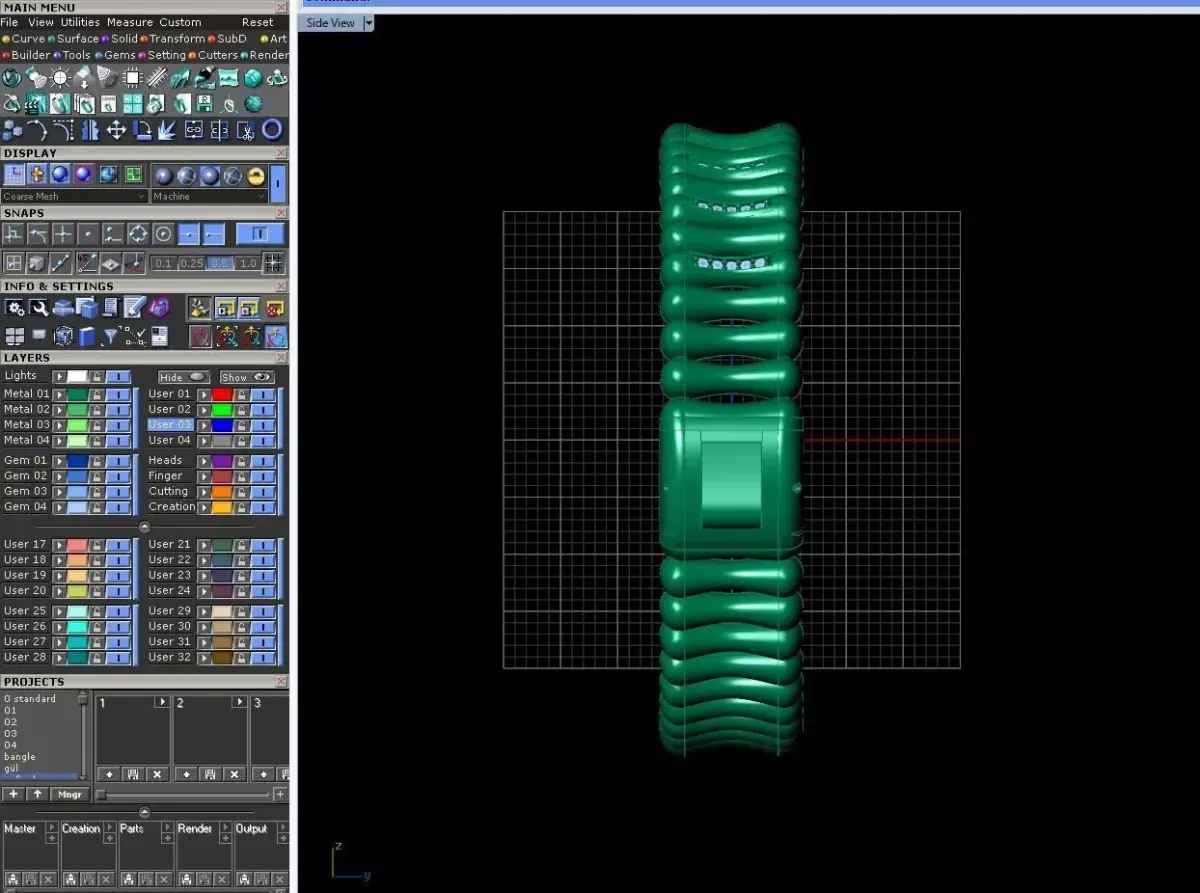
Task: Toggle the quadrant snap button
Action: pyautogui.click(x=138, y=234)
